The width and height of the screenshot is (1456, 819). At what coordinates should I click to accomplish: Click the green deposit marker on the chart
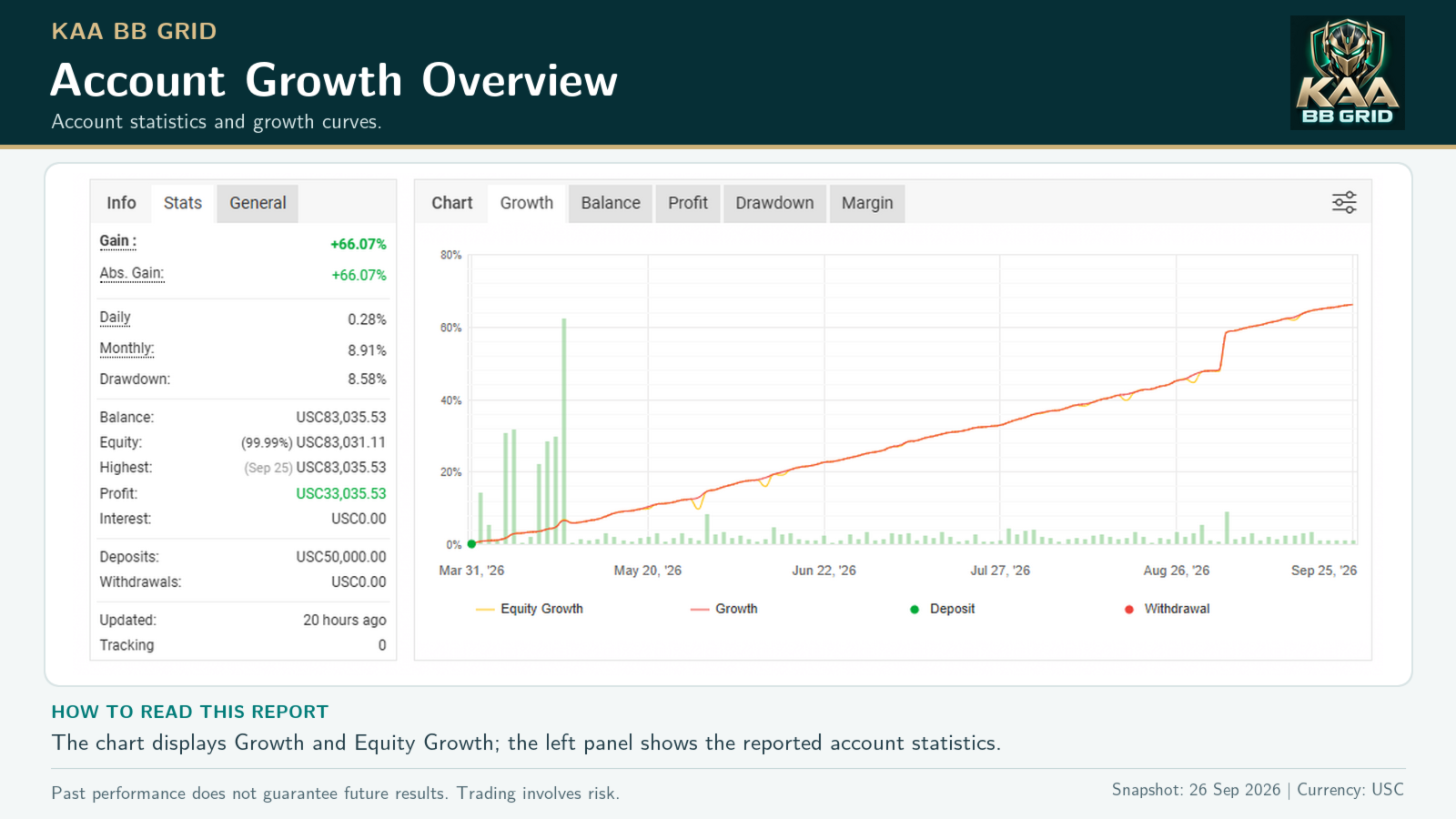tap(471, 544)
